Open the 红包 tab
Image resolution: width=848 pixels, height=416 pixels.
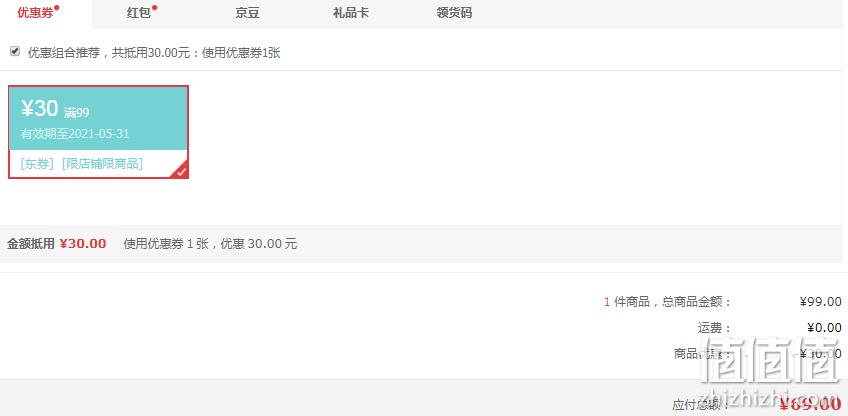[x=139, y=13]
